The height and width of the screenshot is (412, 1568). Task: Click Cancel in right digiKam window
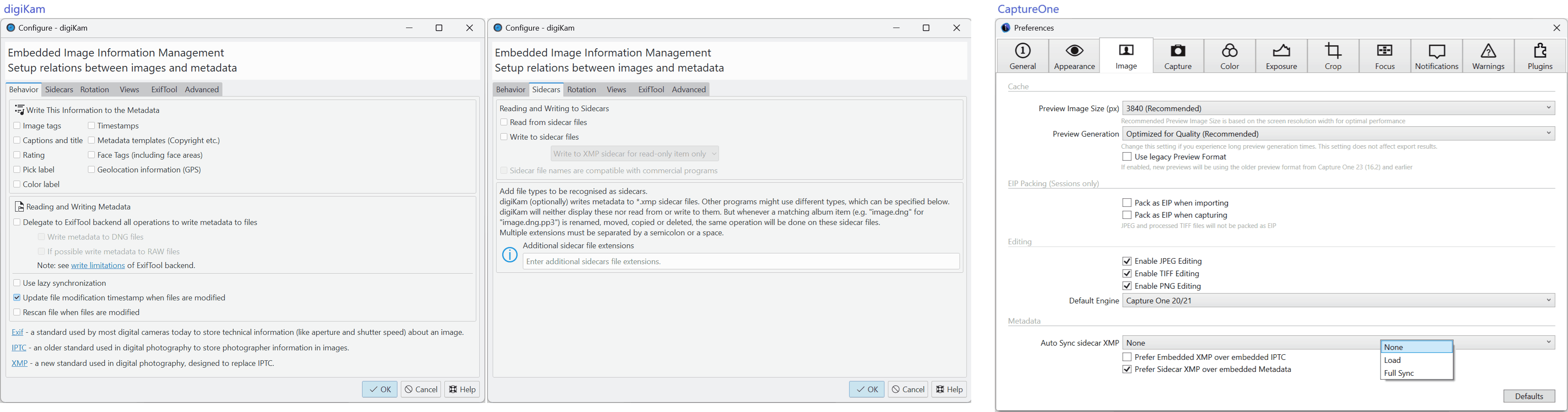908,390
